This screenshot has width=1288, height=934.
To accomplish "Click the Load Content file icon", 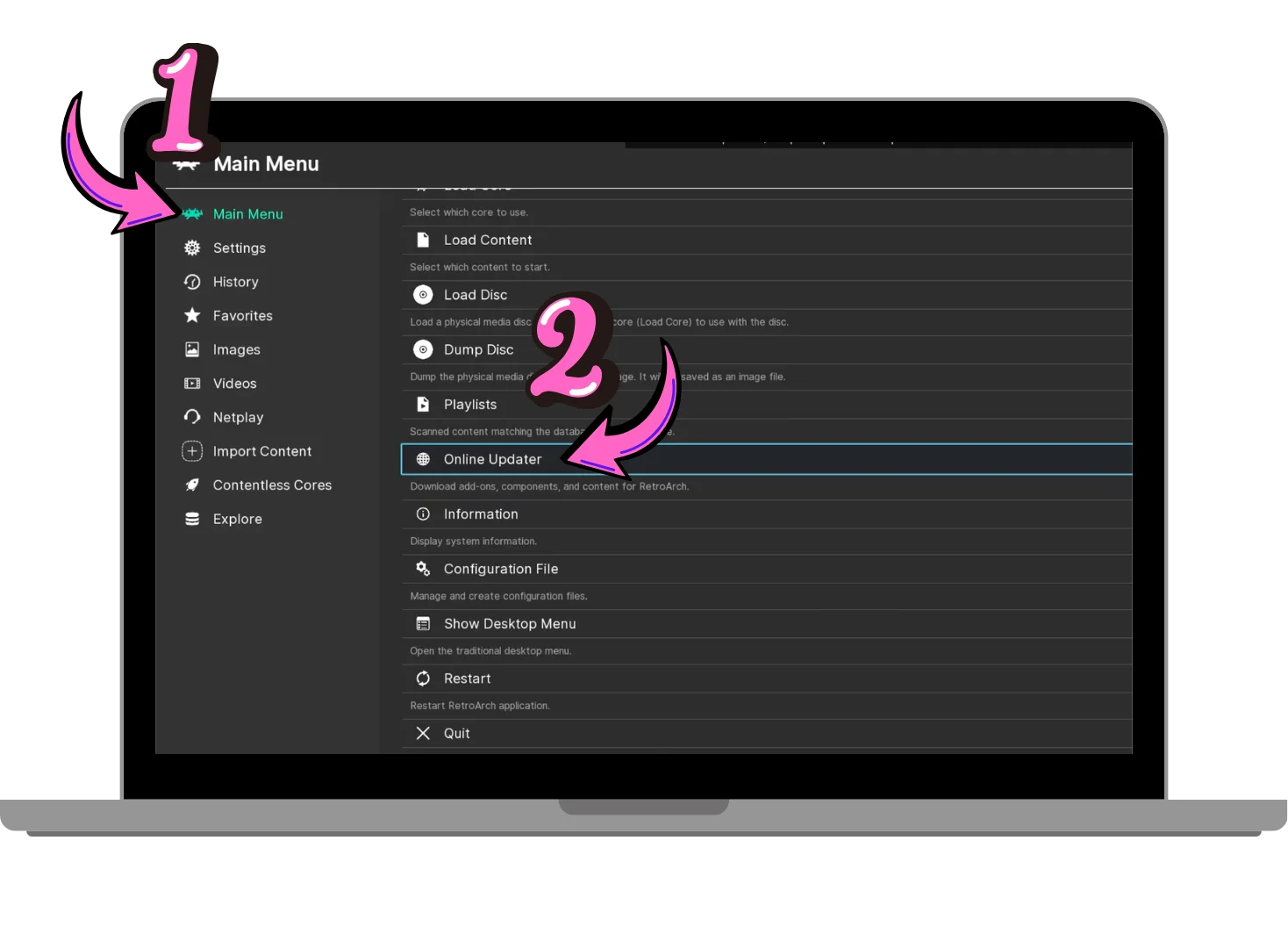I will coord(423,240).
